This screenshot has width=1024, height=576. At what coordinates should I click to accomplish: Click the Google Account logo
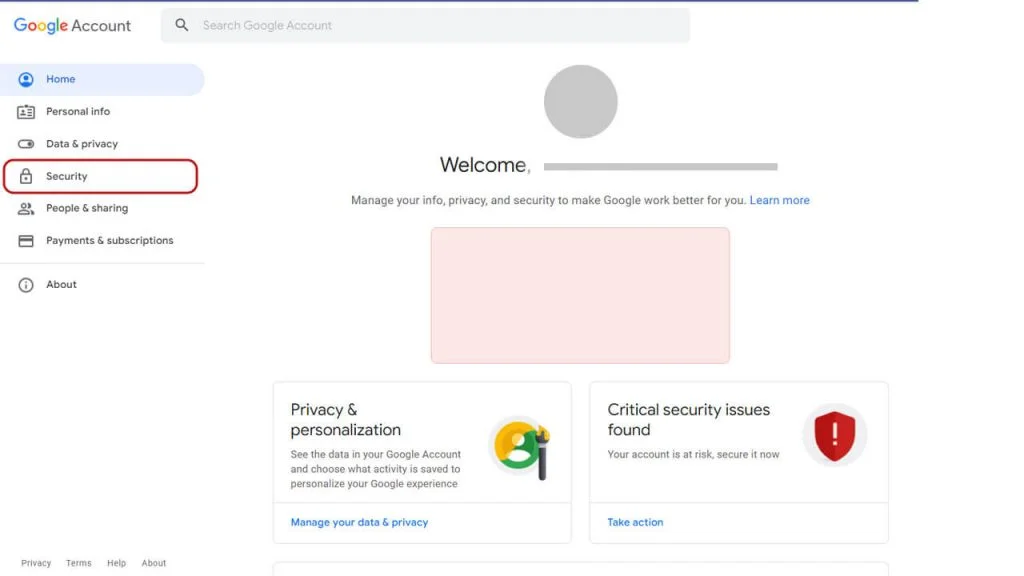72,25
